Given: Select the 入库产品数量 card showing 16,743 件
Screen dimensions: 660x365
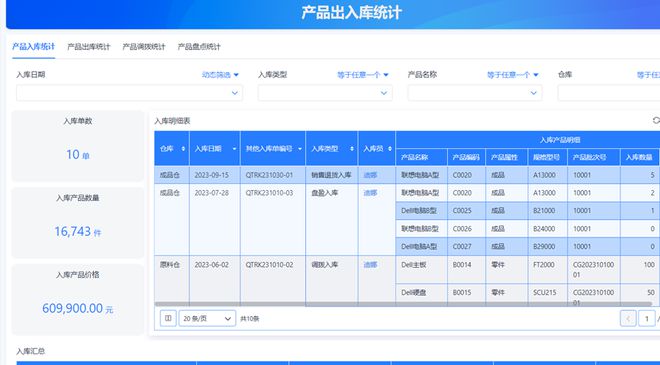Looking at the screenshot, I should pos(77,223).
